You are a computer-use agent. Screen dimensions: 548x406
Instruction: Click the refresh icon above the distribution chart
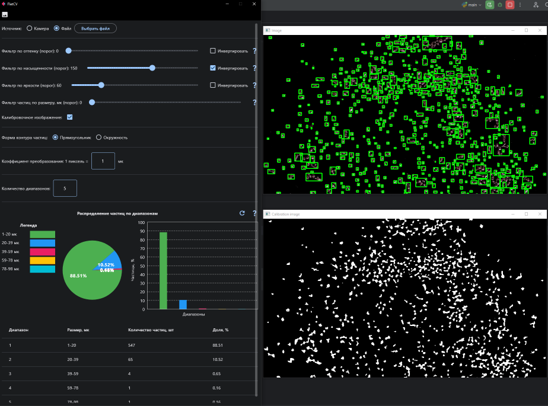click(x=242, y=213)
